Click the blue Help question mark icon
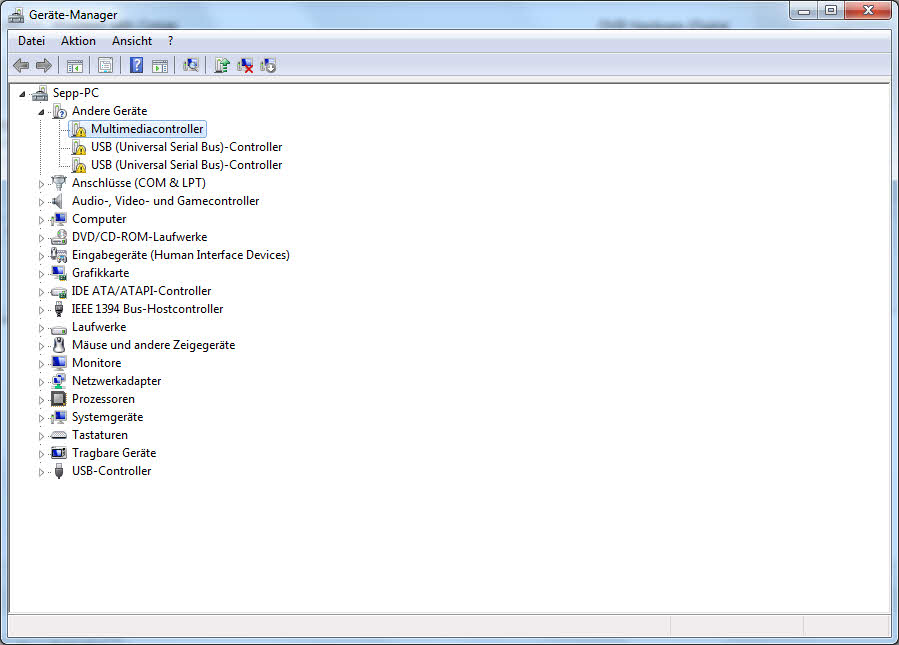This screenshot has height=645, width=899. point(136,65)
